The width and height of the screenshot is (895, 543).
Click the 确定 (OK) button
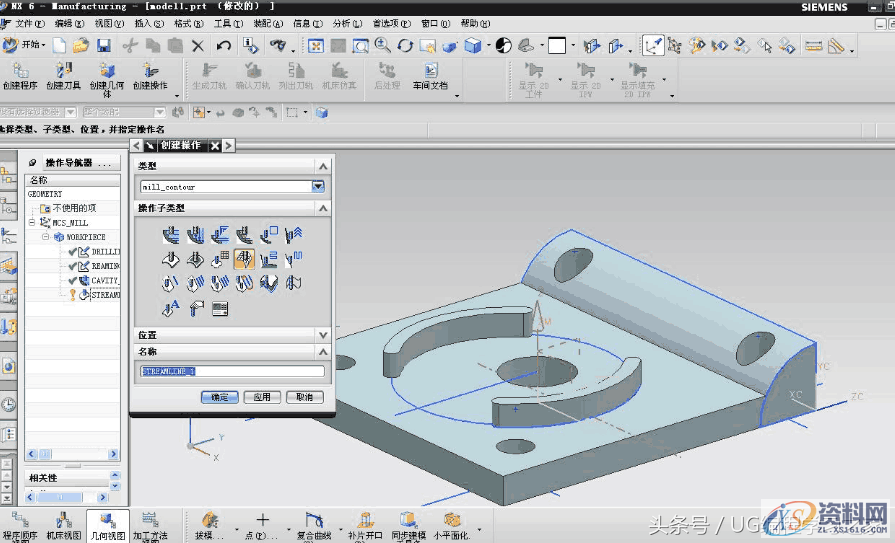[219, 397]
